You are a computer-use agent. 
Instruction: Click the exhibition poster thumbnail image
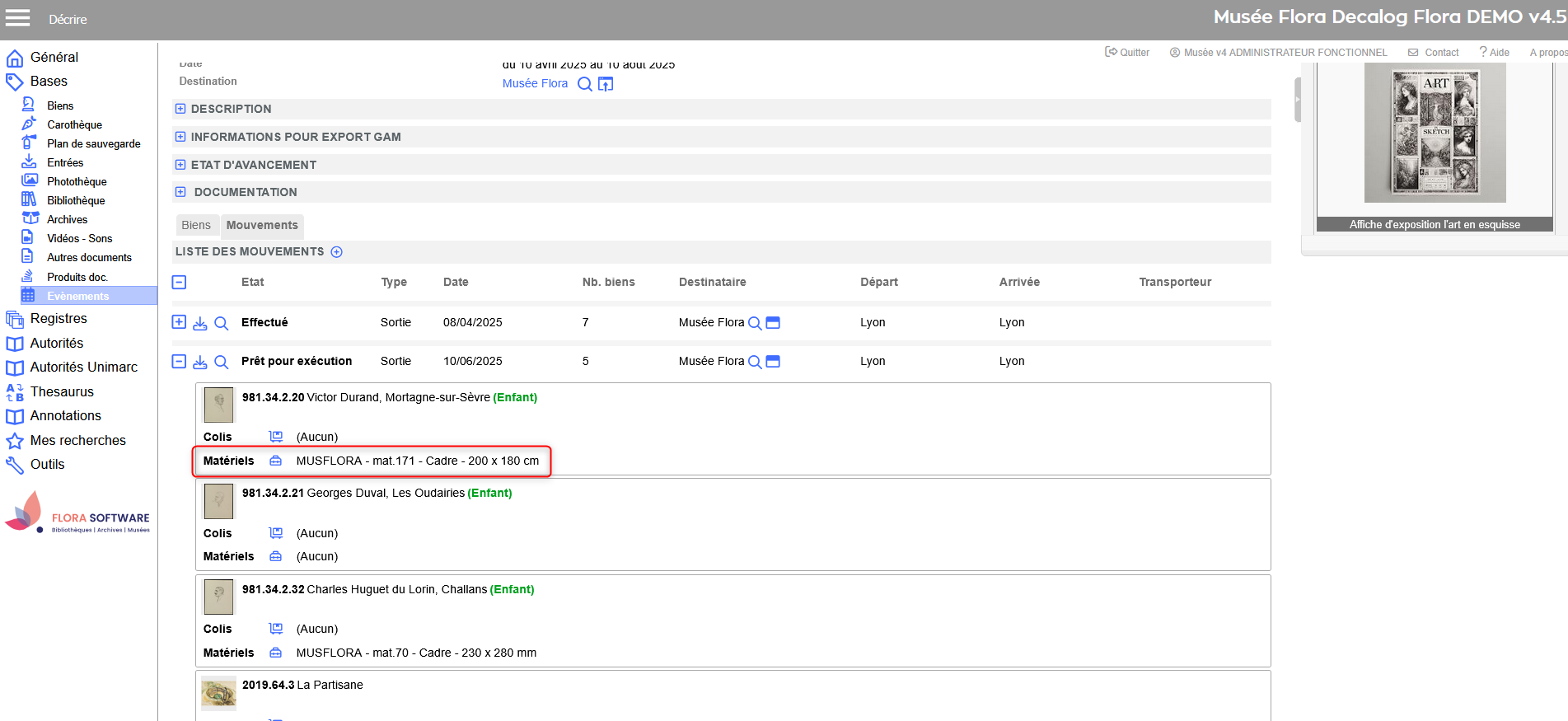1435,133
